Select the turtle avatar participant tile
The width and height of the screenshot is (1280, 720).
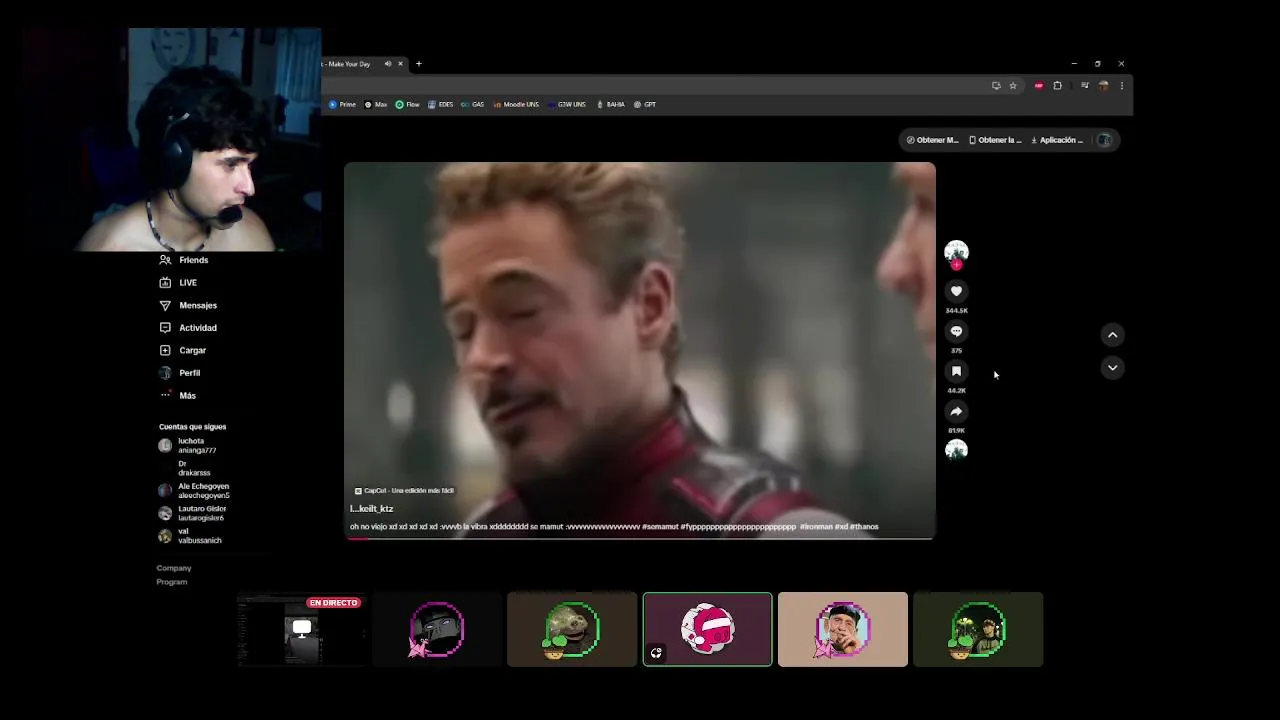[572, 630]
